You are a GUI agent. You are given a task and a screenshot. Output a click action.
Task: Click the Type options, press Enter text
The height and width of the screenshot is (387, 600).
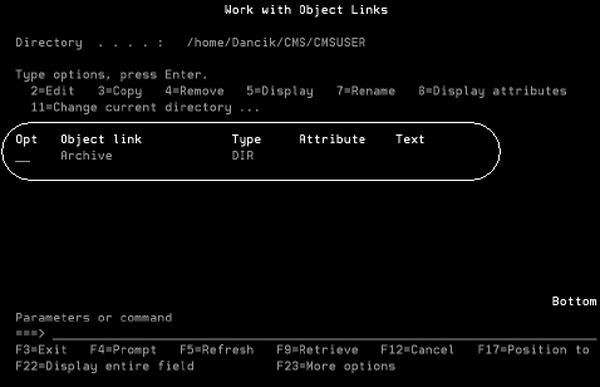pyautogui.click(x=111, y=75)
